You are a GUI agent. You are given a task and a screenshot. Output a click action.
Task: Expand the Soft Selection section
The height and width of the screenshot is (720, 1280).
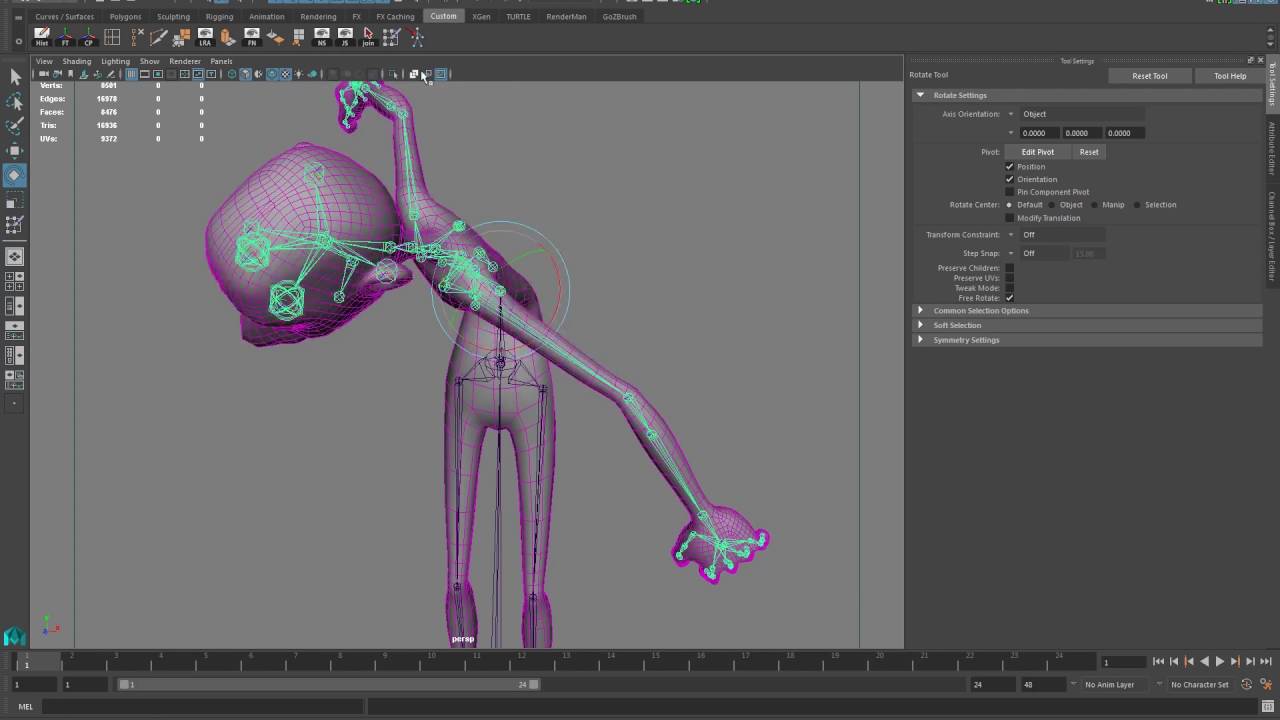click(957, 325)
